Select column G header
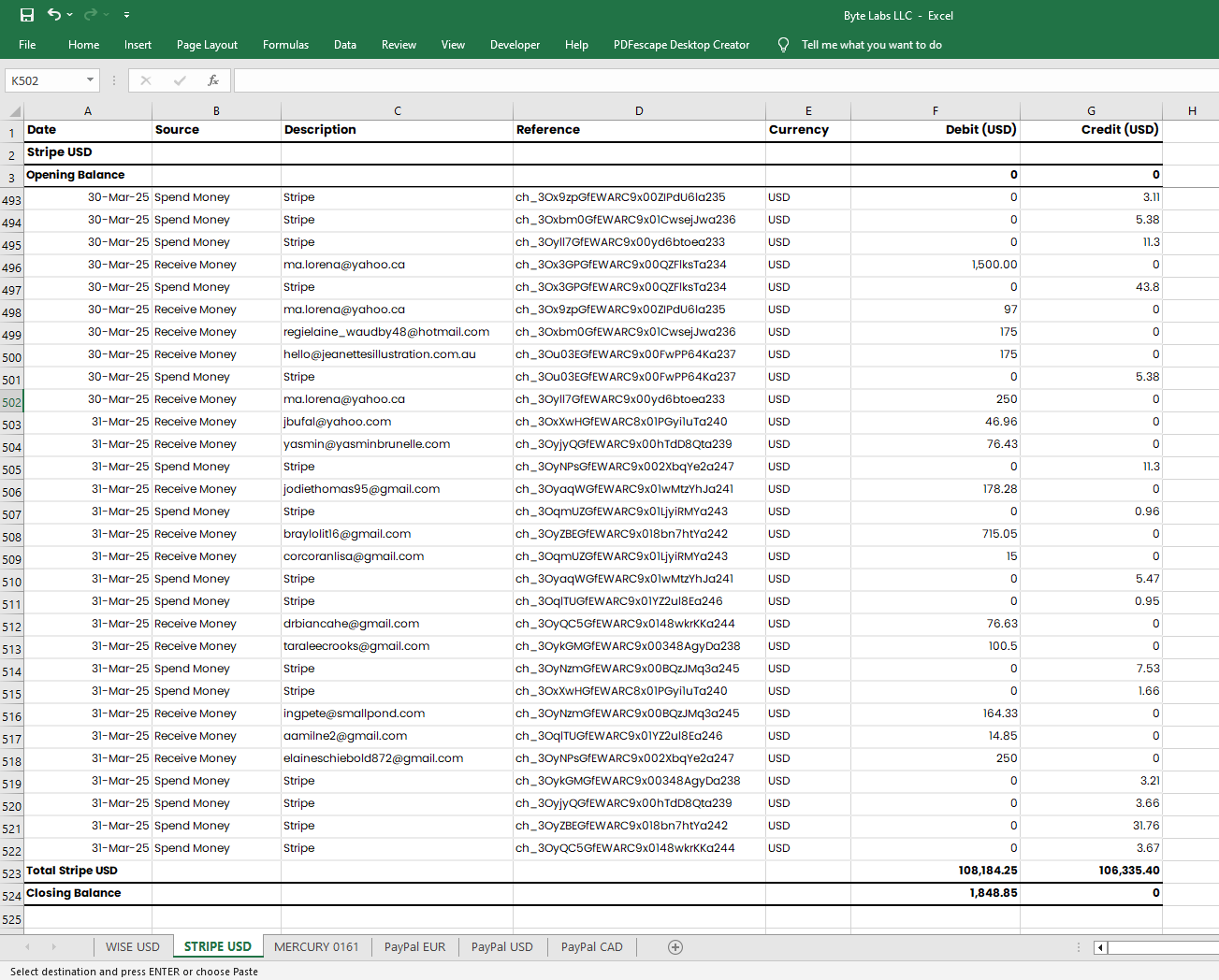This screenshot has width=1219, height=980. point(1091,110)
